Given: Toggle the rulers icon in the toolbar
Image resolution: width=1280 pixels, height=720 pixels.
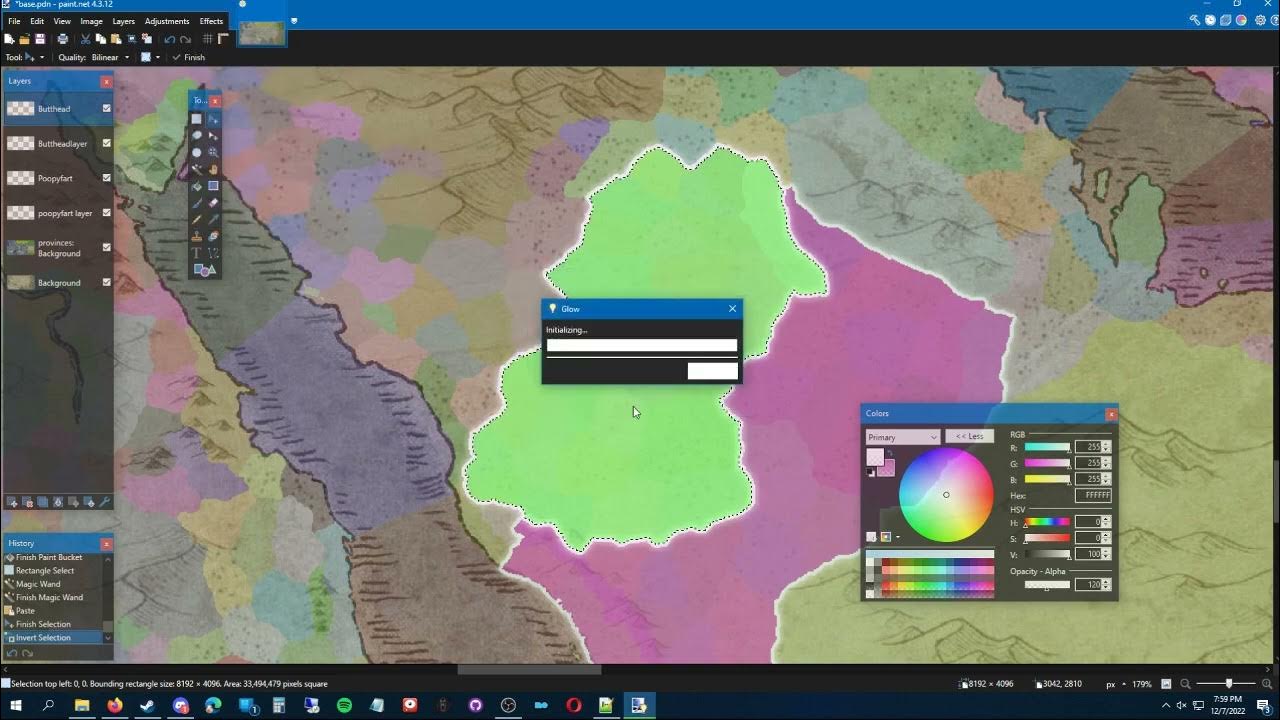Looking at the screenshot, I should click(x=223, y=39).
